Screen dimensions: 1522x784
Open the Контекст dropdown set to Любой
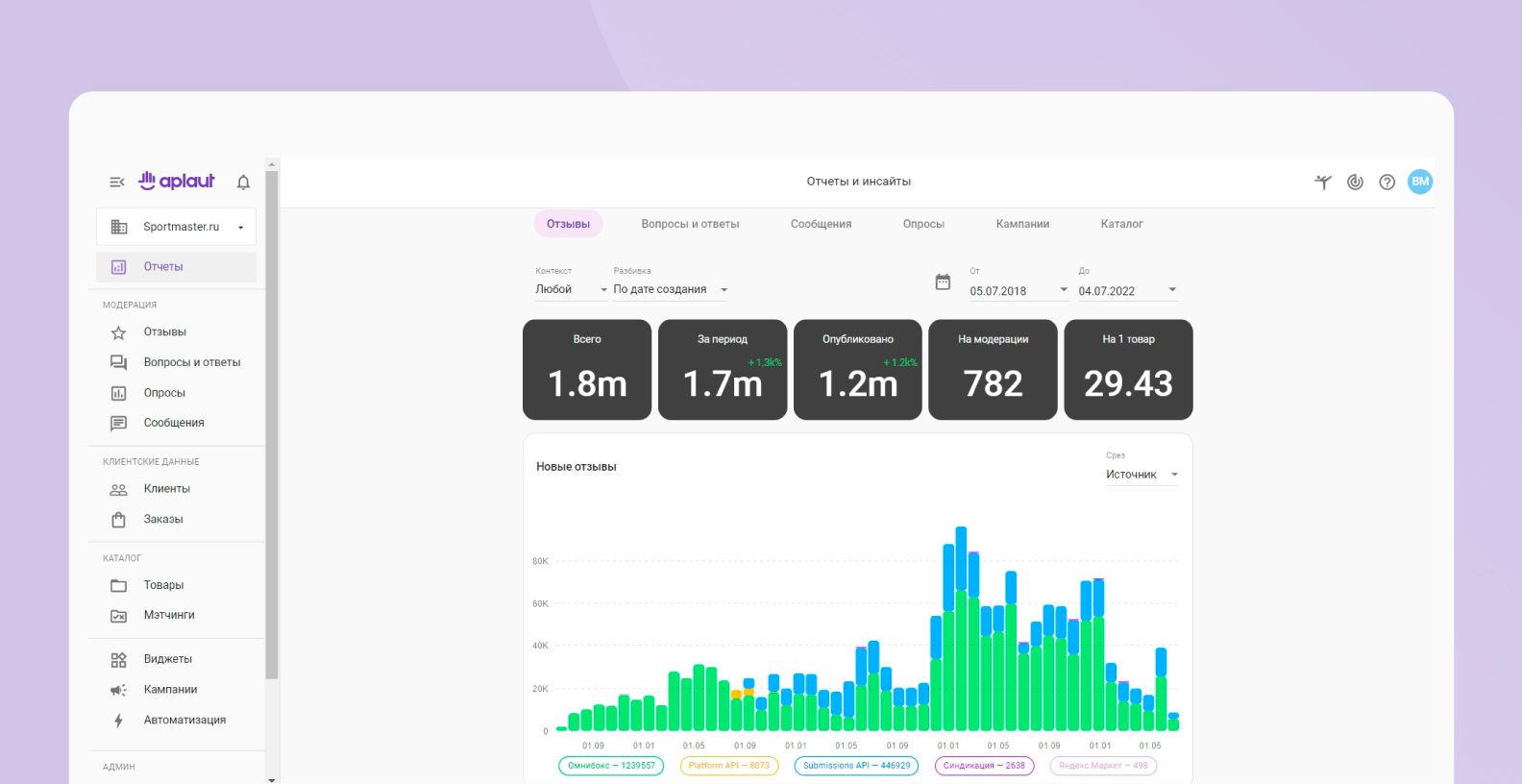coord(571,289)
